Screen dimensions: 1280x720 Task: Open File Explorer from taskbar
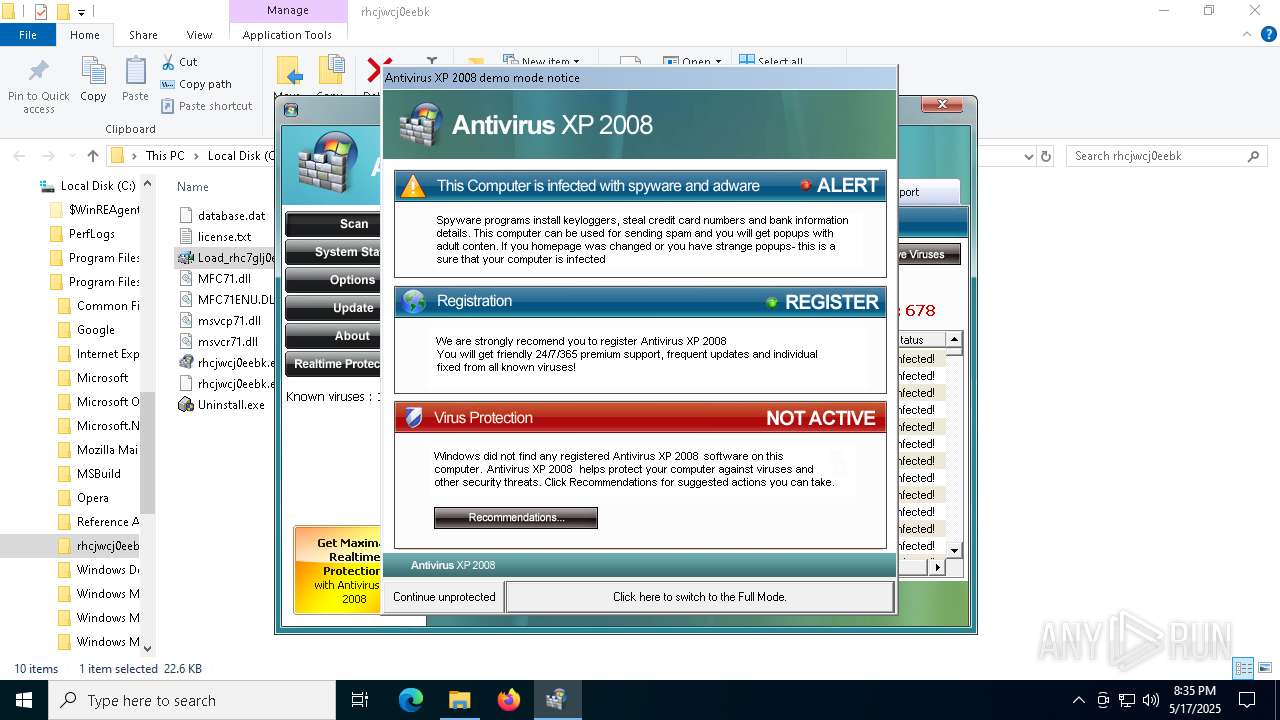(459, 700)
